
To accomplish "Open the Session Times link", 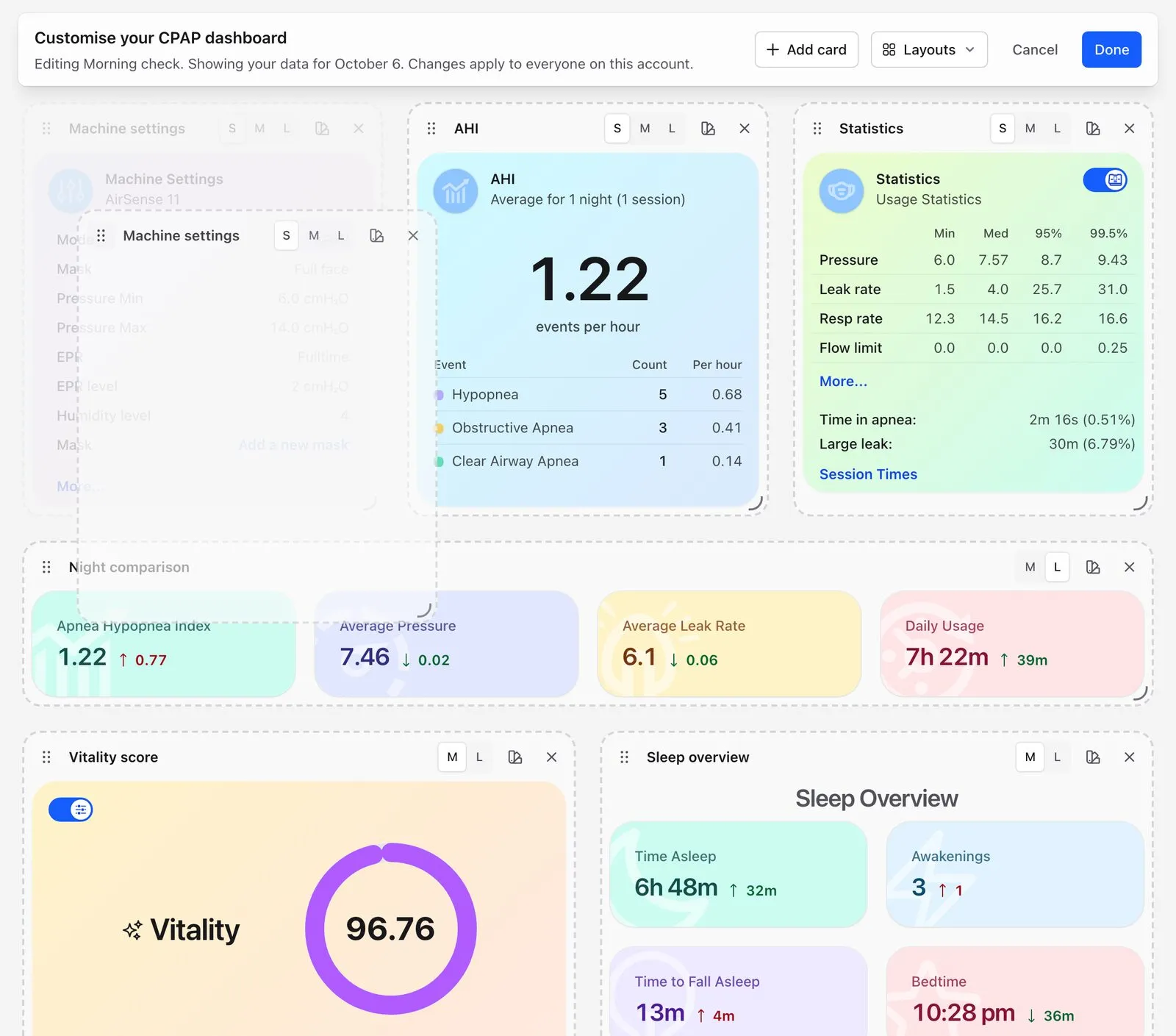I will (868, 474).
